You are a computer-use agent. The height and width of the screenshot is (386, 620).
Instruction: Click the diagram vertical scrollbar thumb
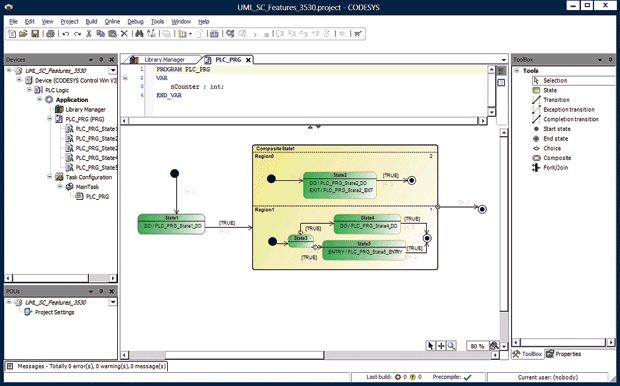(504, 224)
